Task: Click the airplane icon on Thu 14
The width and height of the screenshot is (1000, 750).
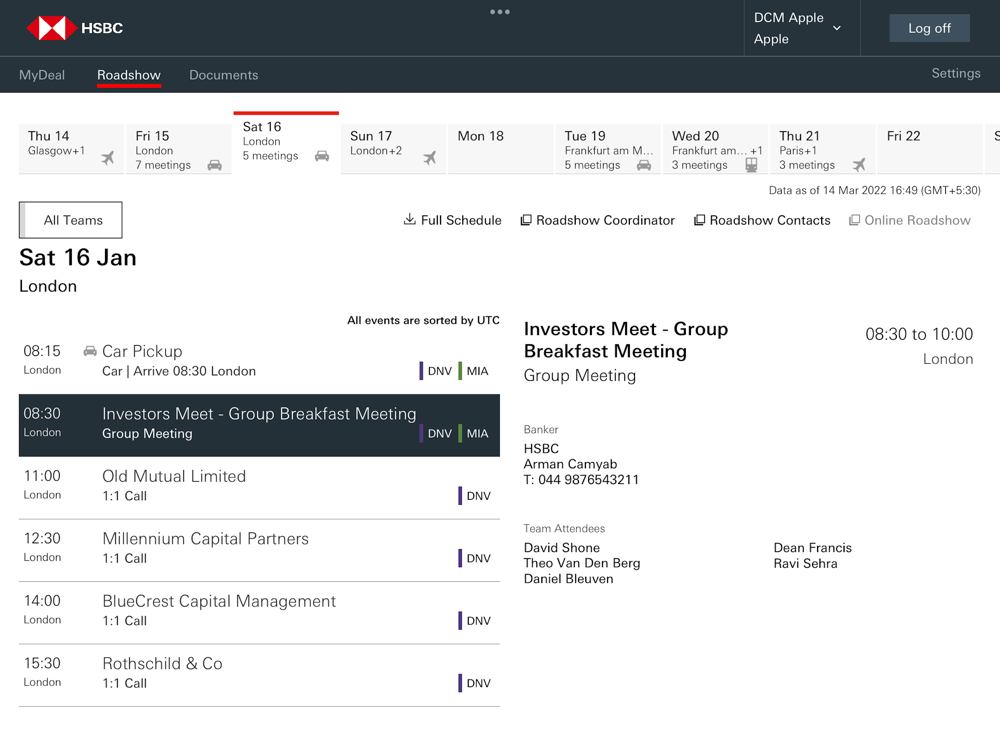Action: (x=108, y=158)
